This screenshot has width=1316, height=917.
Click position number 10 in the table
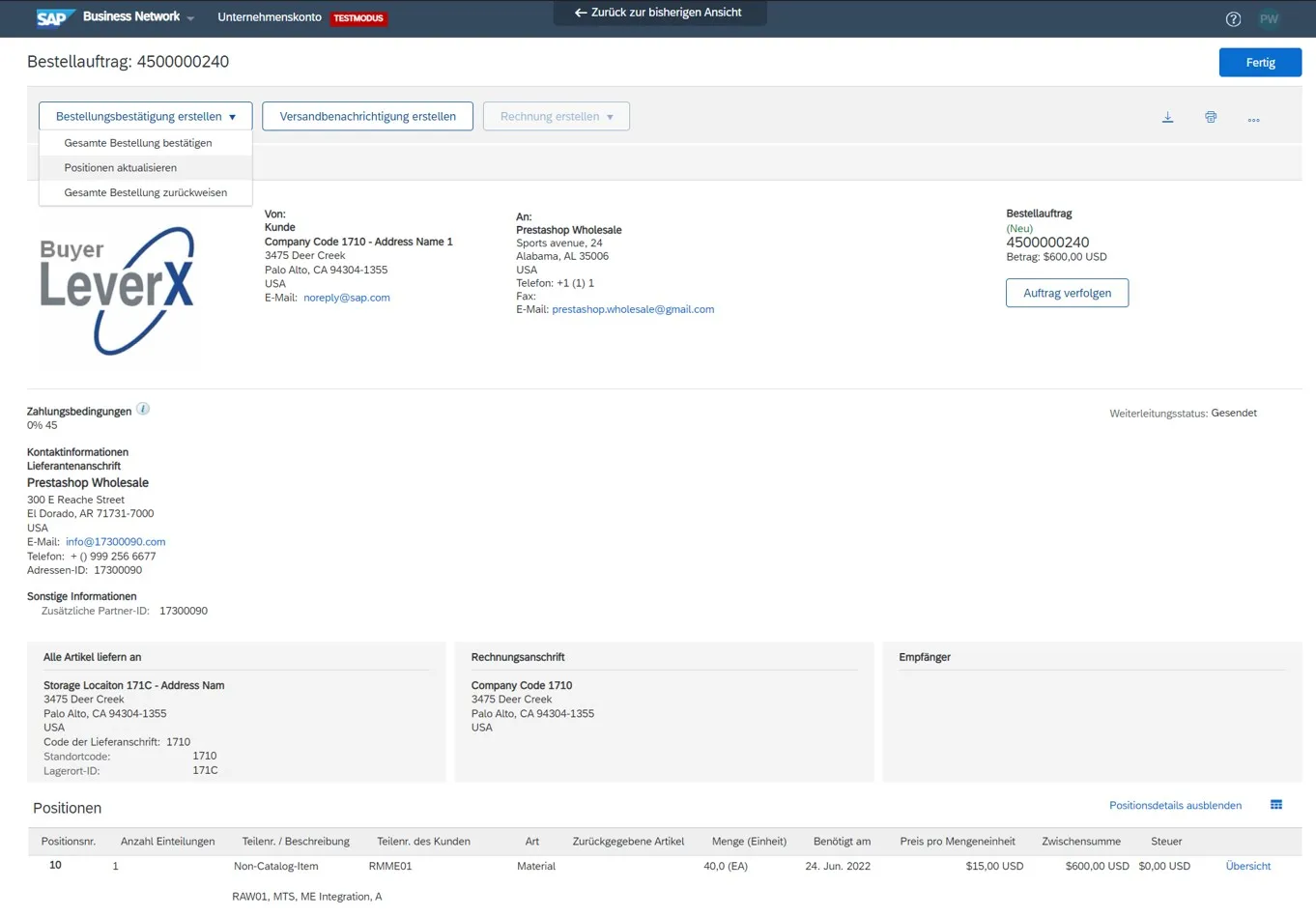coord(55,866)
